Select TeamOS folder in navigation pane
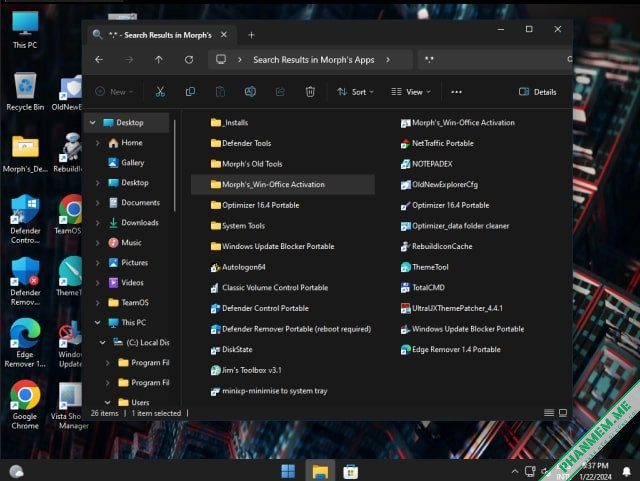The height and width of the screenshot is (481, 640). click(x=128, y=303)
